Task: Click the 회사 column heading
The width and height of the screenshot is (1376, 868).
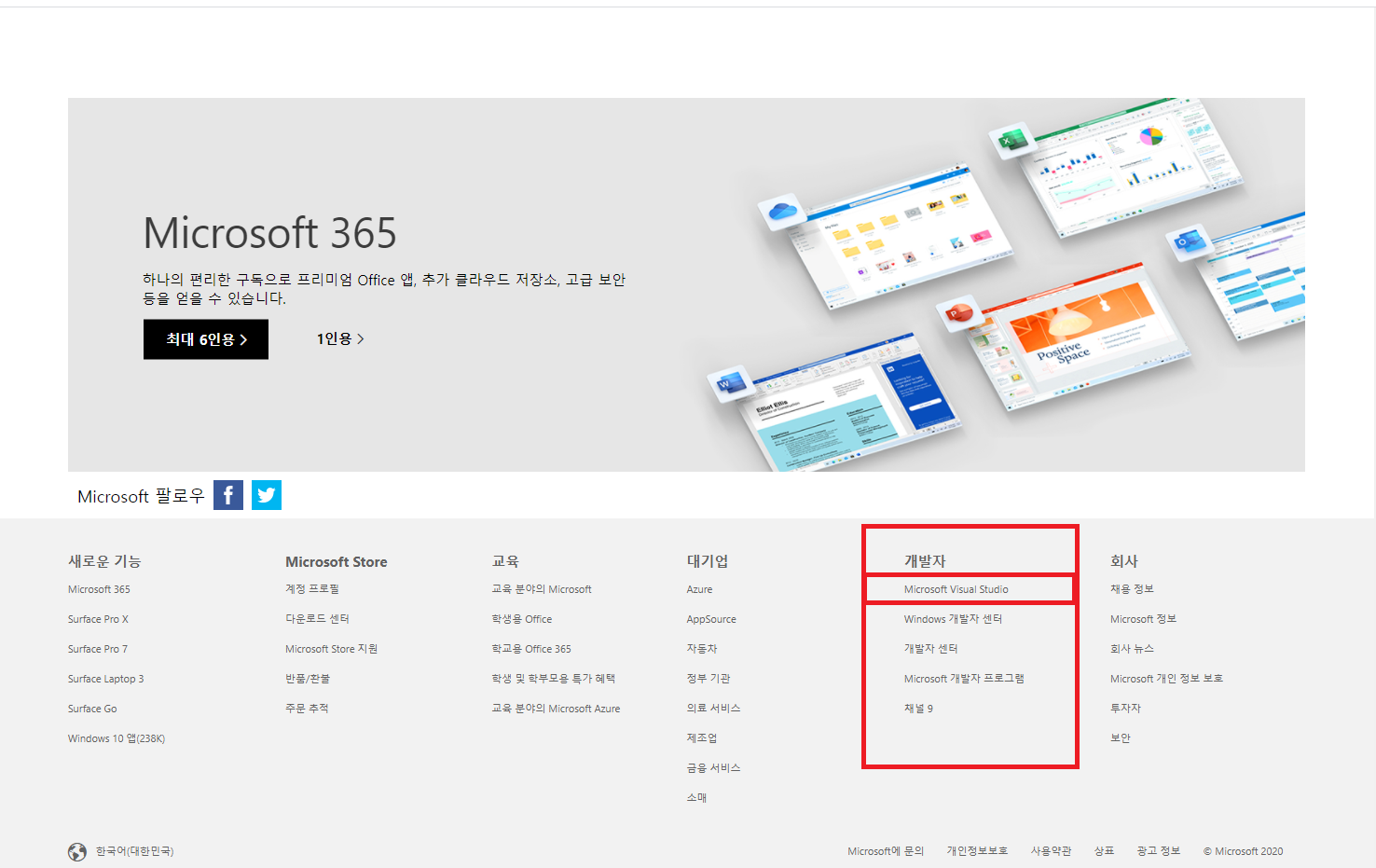Action: point(1124,561)
